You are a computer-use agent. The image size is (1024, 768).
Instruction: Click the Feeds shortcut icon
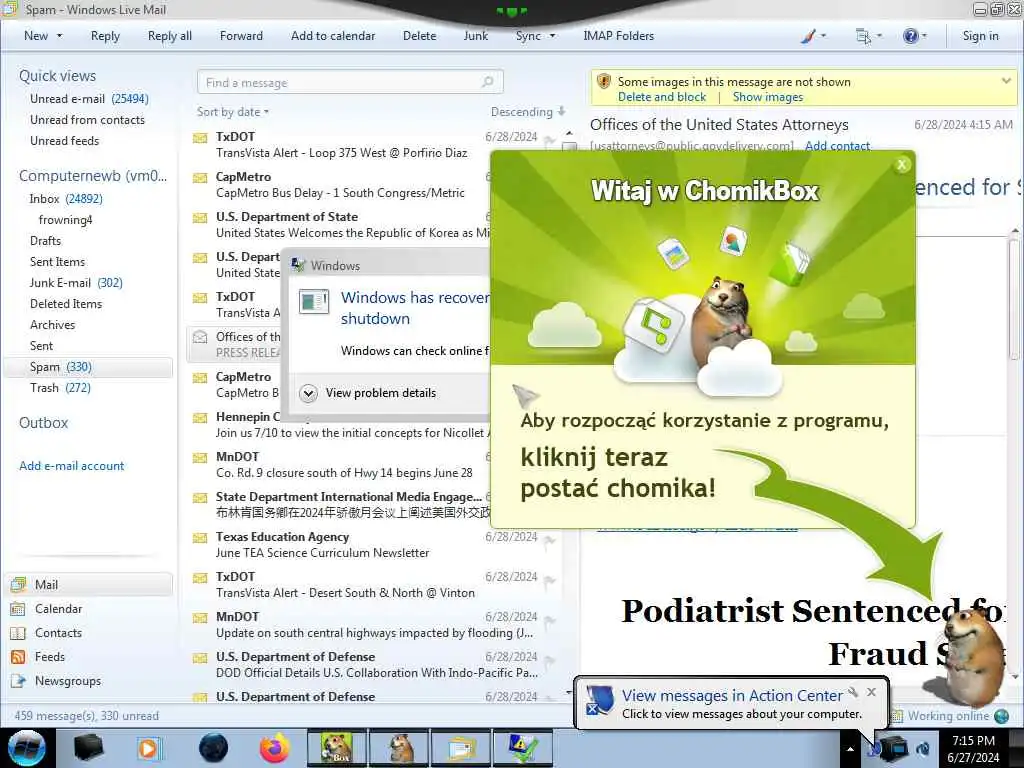(x=18, y=657)
